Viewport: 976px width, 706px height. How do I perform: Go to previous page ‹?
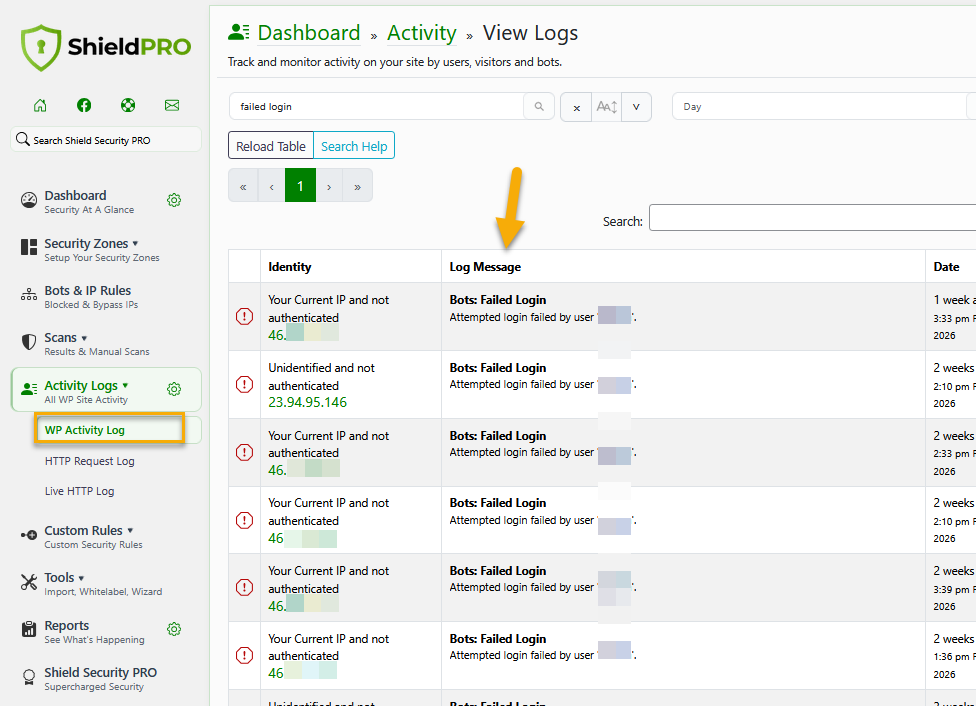pos(271,186)
